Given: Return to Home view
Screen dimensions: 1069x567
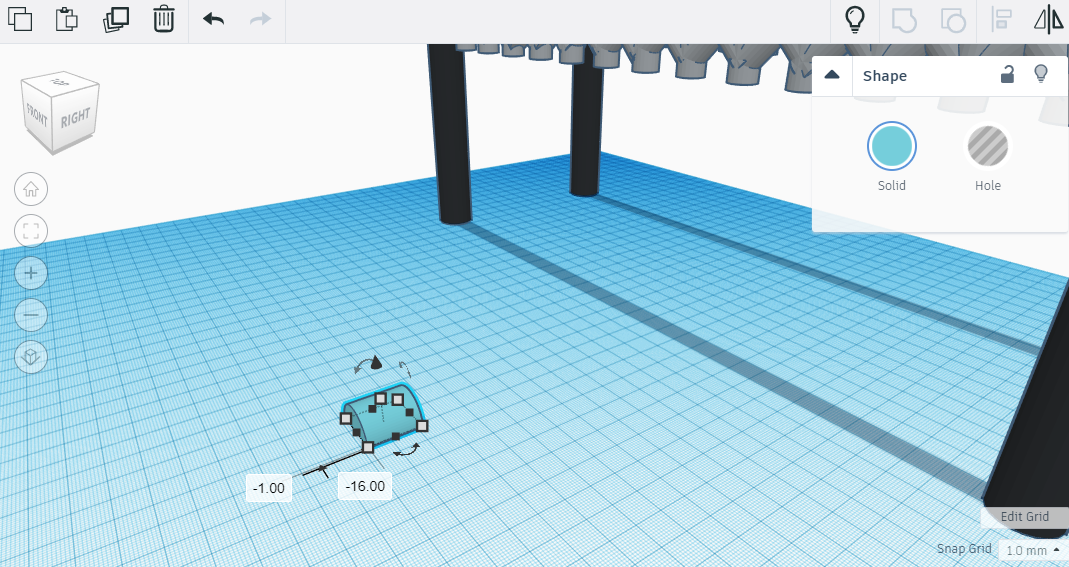Looking at the screenshot, I should point(31,189).
